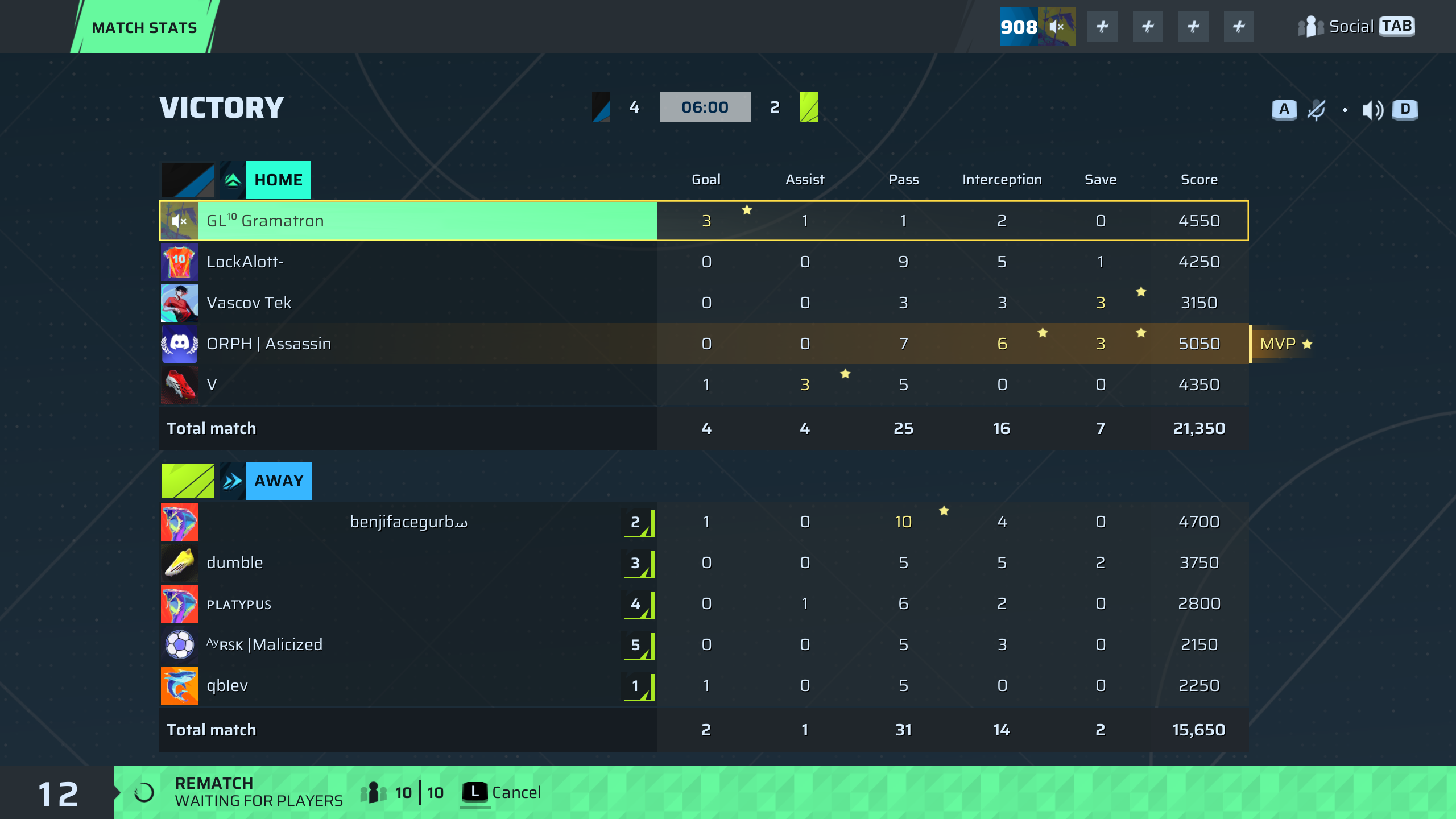Open the Match Stats tab
Image resolution: width=1456 pixels, height=819 pixels.
tap(144, 27)
